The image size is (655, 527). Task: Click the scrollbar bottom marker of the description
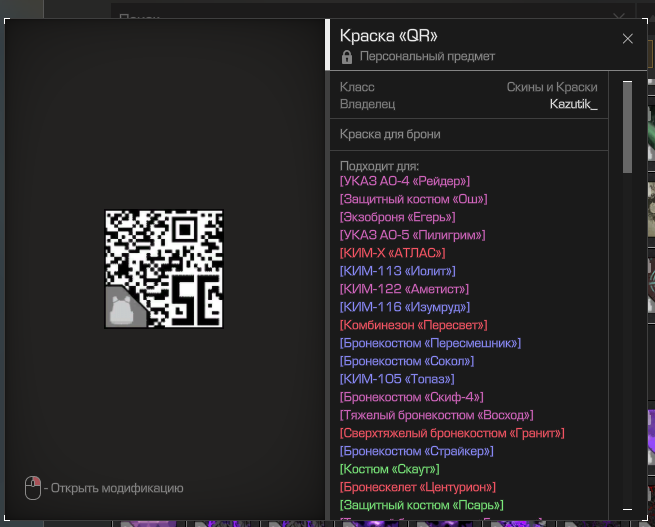tap(627, 509)
